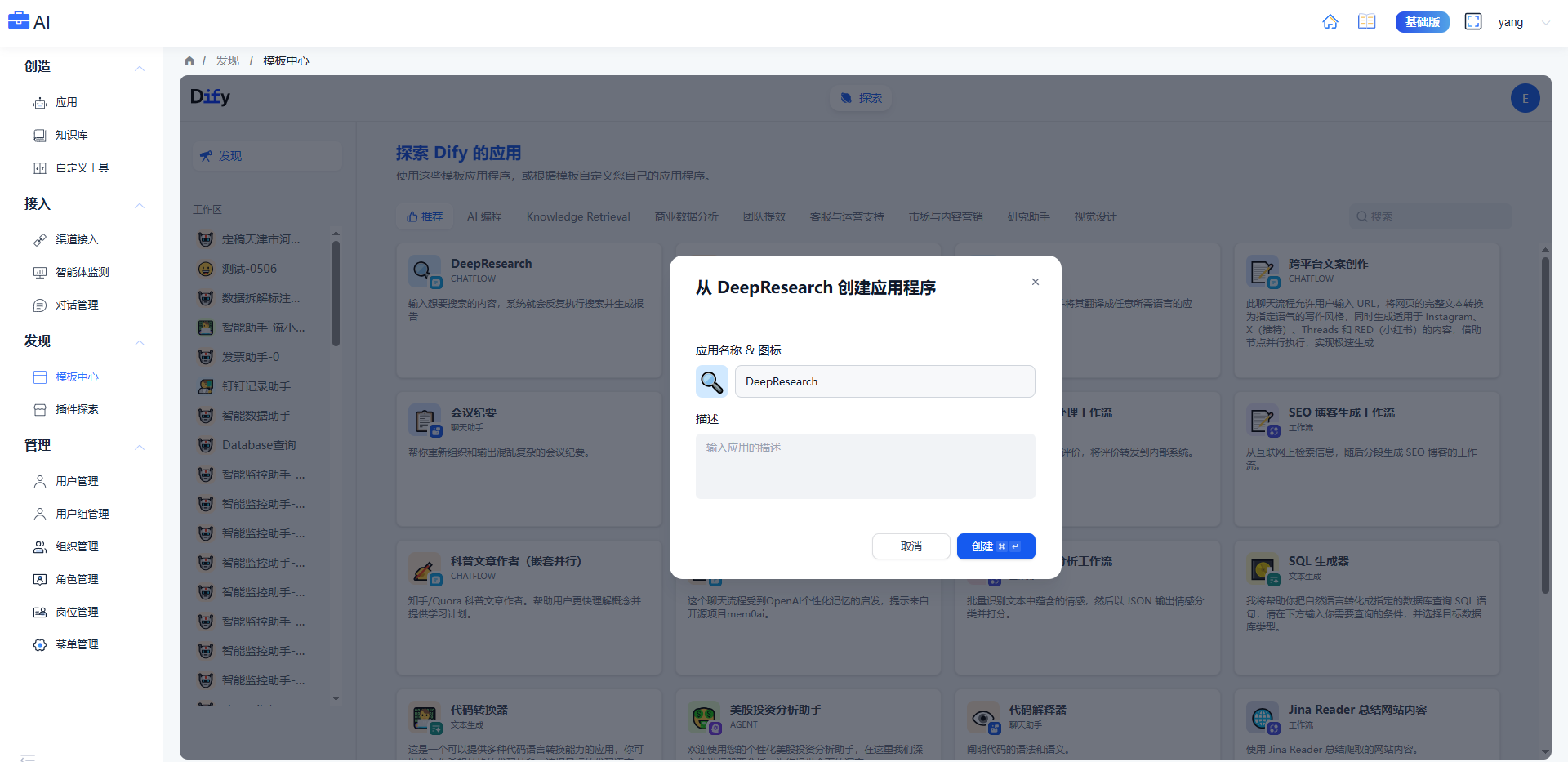
Task: Click the 探索 button in Dify header
Action: coord(862,98)
